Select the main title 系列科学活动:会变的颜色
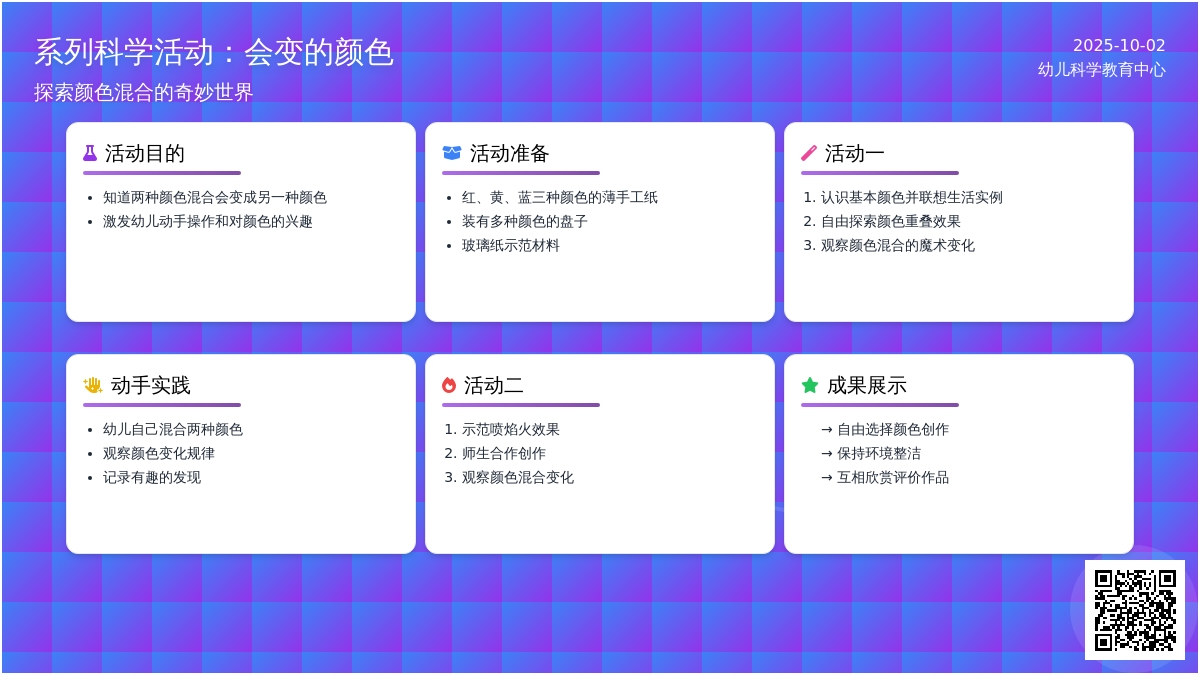Screen dimensions: 1200x675 pyautogui.click(x=214, y=52)
